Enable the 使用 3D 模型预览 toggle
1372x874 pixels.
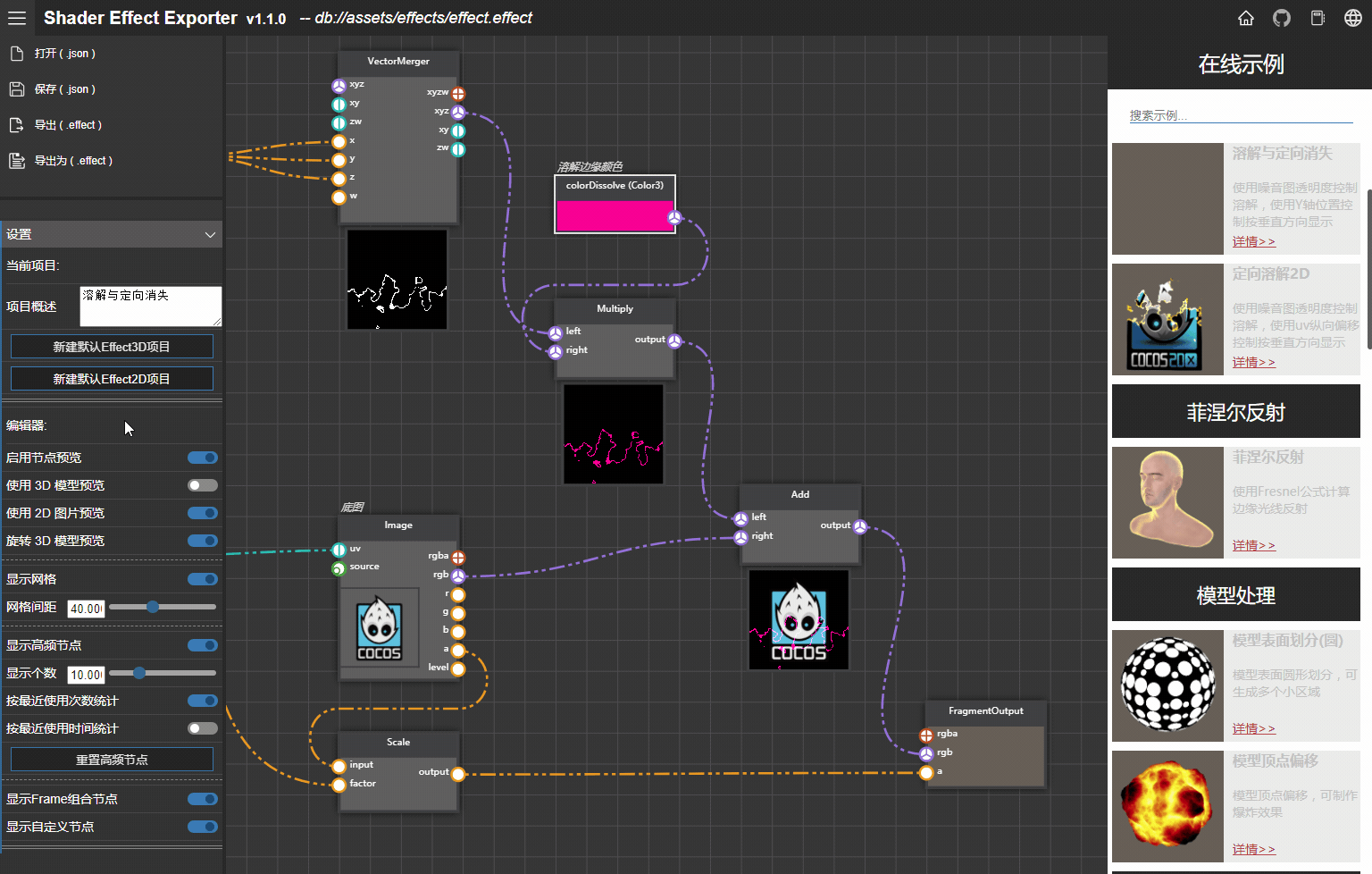pyautogui.click(x=203, y=485)
